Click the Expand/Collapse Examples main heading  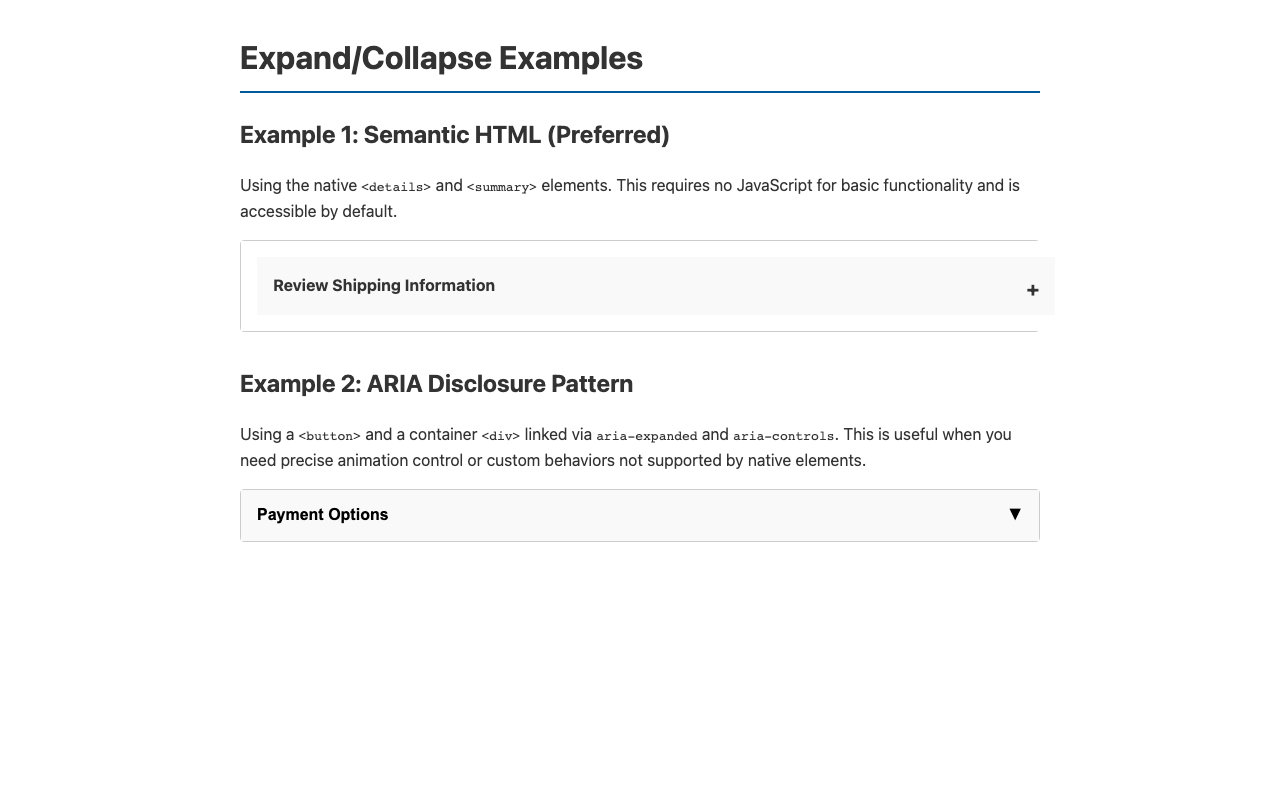tap(441, 58)
